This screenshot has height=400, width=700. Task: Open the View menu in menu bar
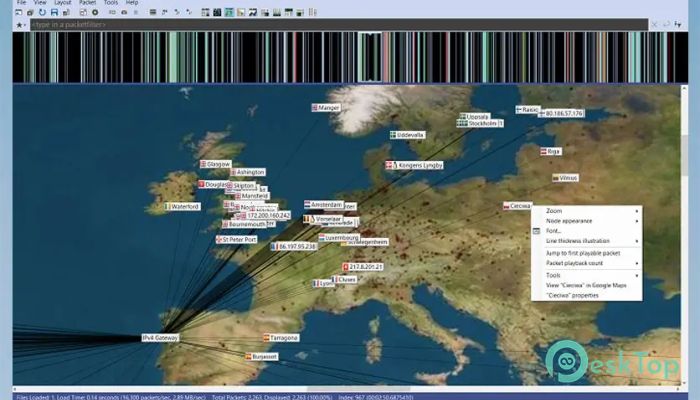40,3
